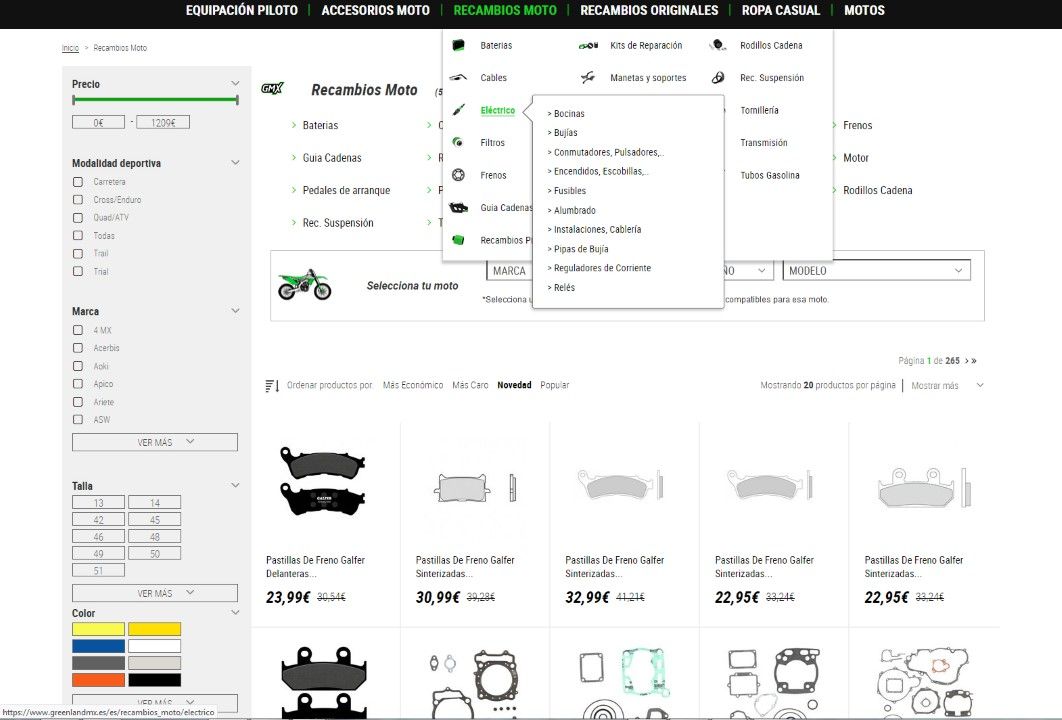Select size 42 in Talla filter
The height and width of the screenshot is (720, 1062).
98,520
